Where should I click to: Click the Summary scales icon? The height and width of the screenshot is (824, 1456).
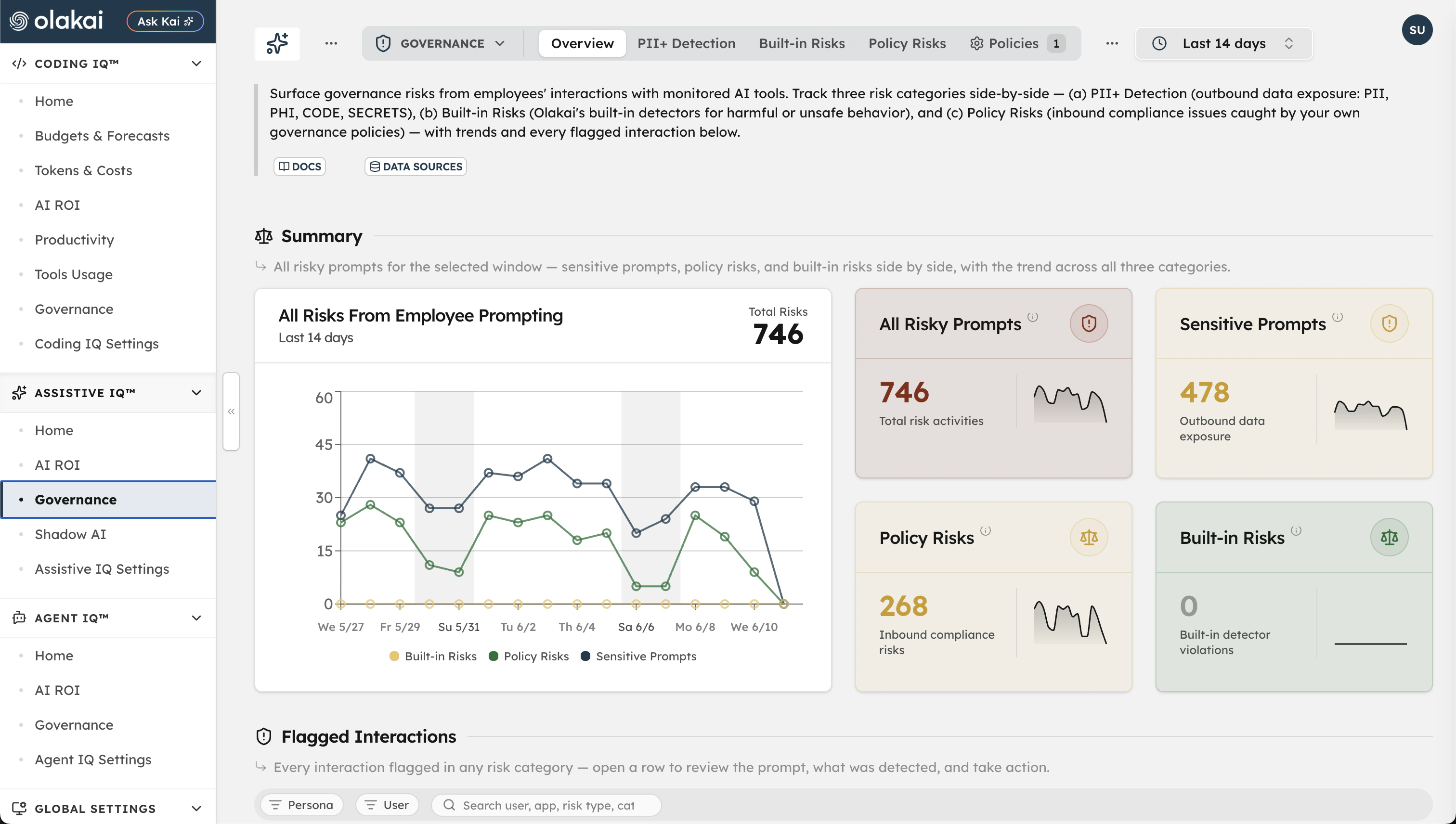(264, 236)
